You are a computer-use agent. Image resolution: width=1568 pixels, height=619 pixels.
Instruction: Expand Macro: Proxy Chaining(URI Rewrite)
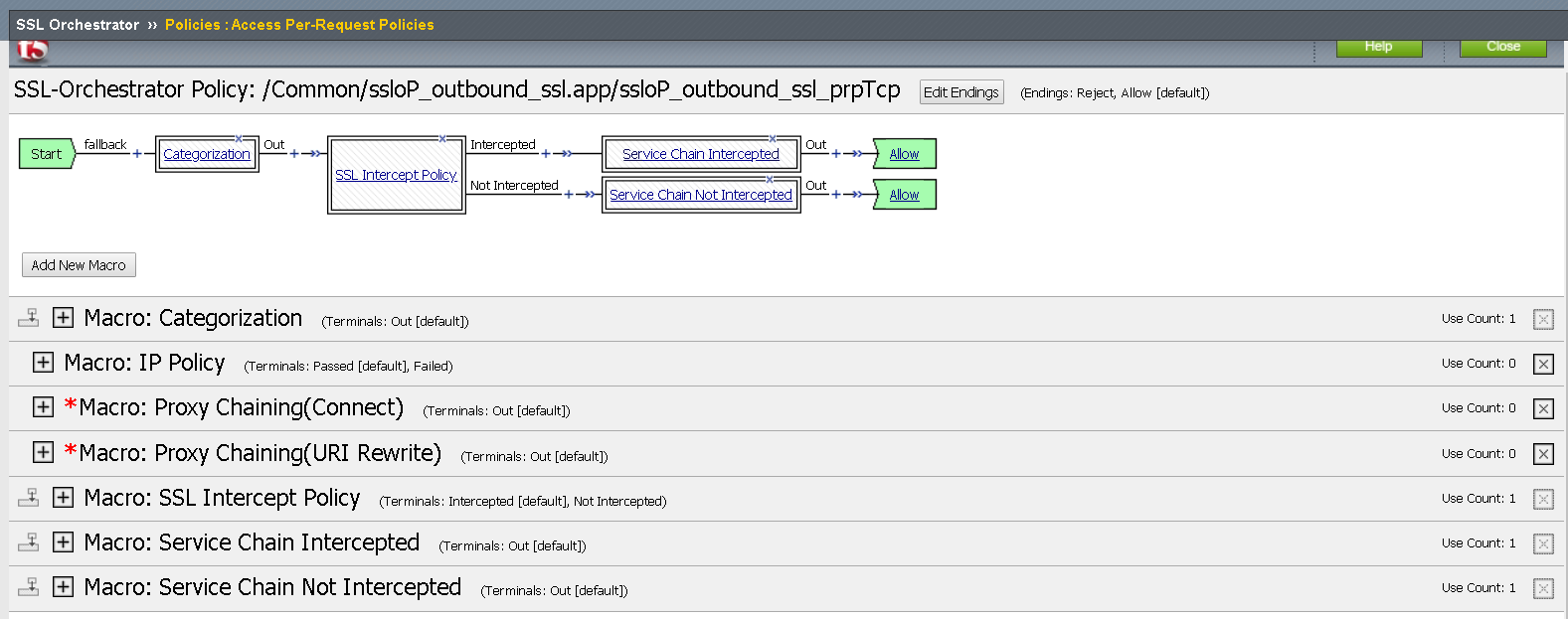[x=43, y=452]
